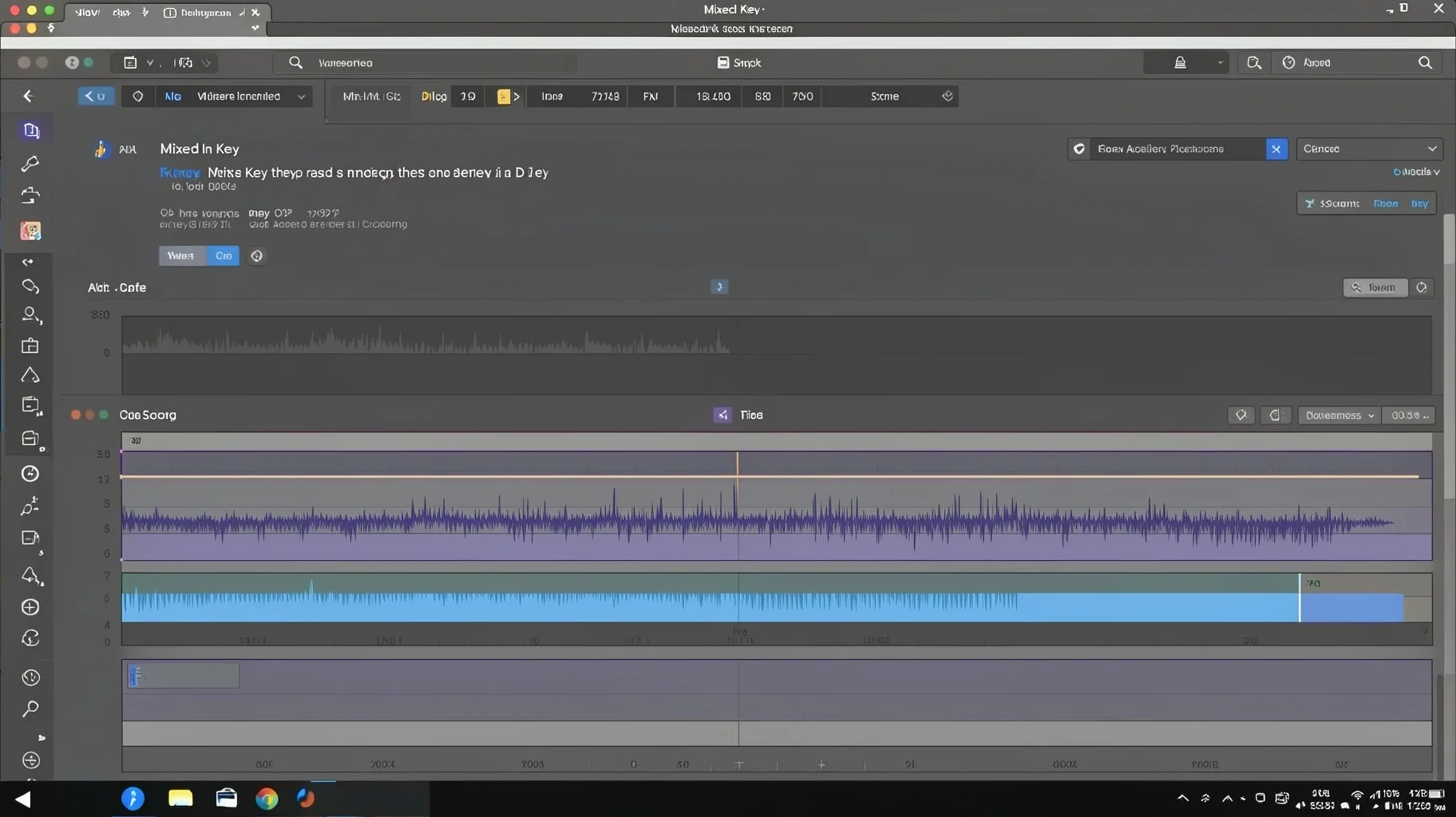
Task: Click the magnifier icon near sidebar bottom
Action: (30, 708)
